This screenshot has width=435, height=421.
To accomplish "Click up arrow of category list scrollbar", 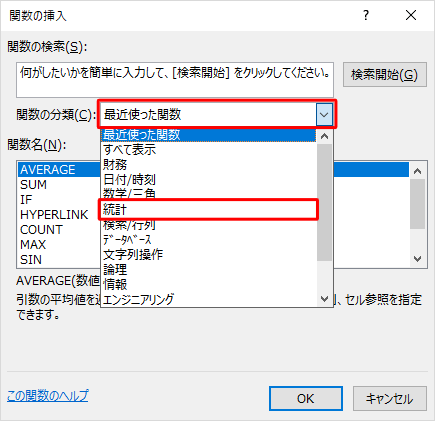I will 324,136.
